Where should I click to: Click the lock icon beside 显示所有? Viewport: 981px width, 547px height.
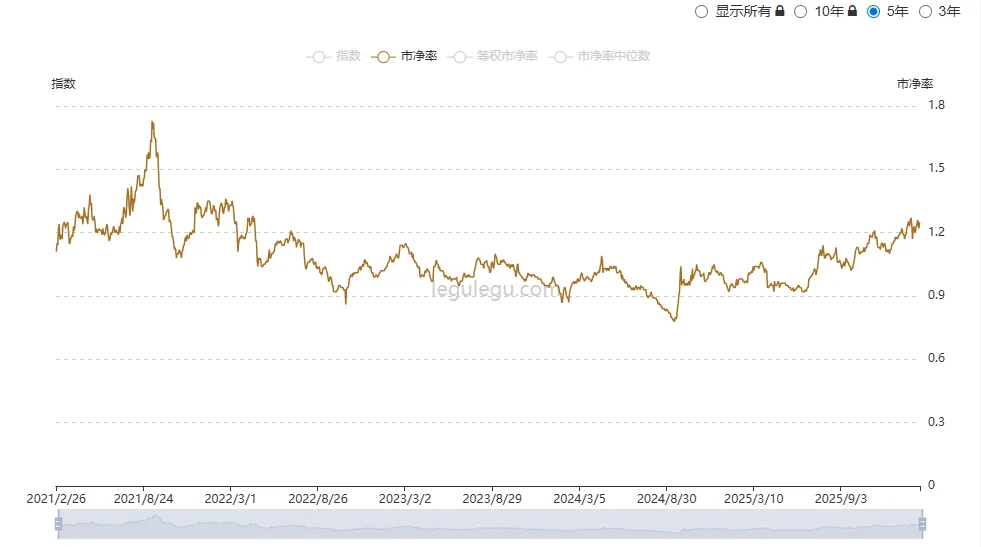point(780,11)
